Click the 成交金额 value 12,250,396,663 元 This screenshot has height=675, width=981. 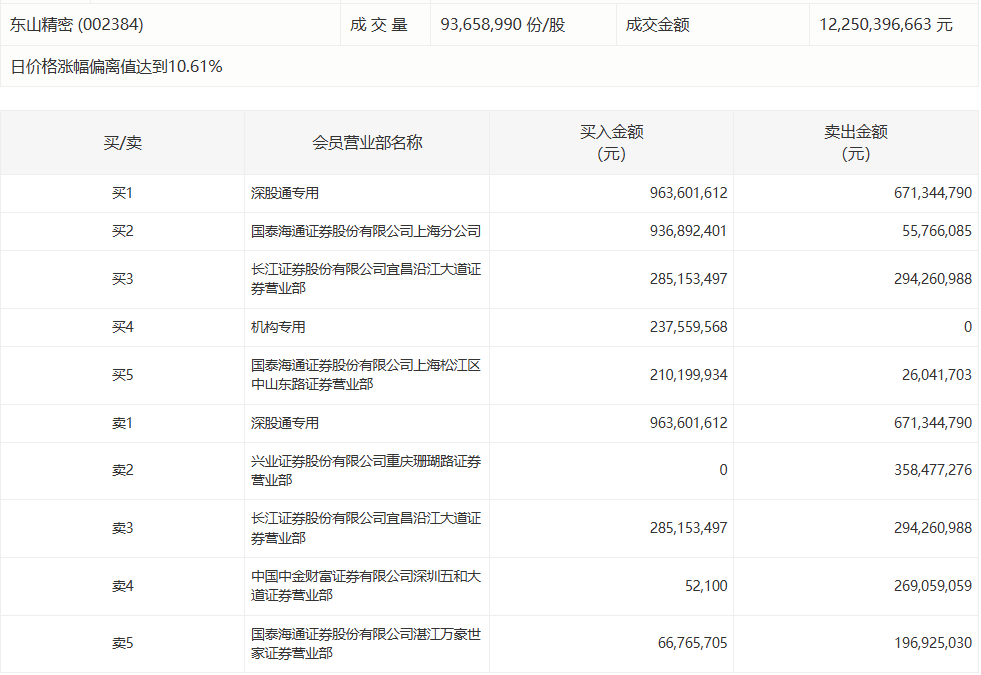[886, 25]
